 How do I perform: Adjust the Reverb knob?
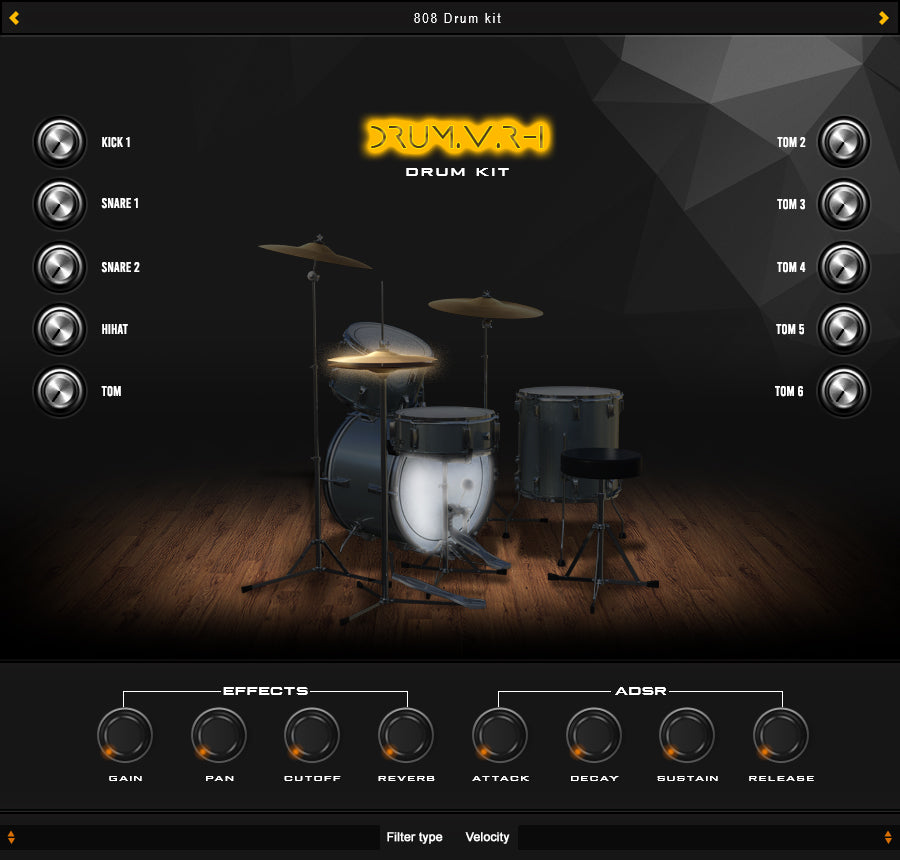click(x=406, y=735)
